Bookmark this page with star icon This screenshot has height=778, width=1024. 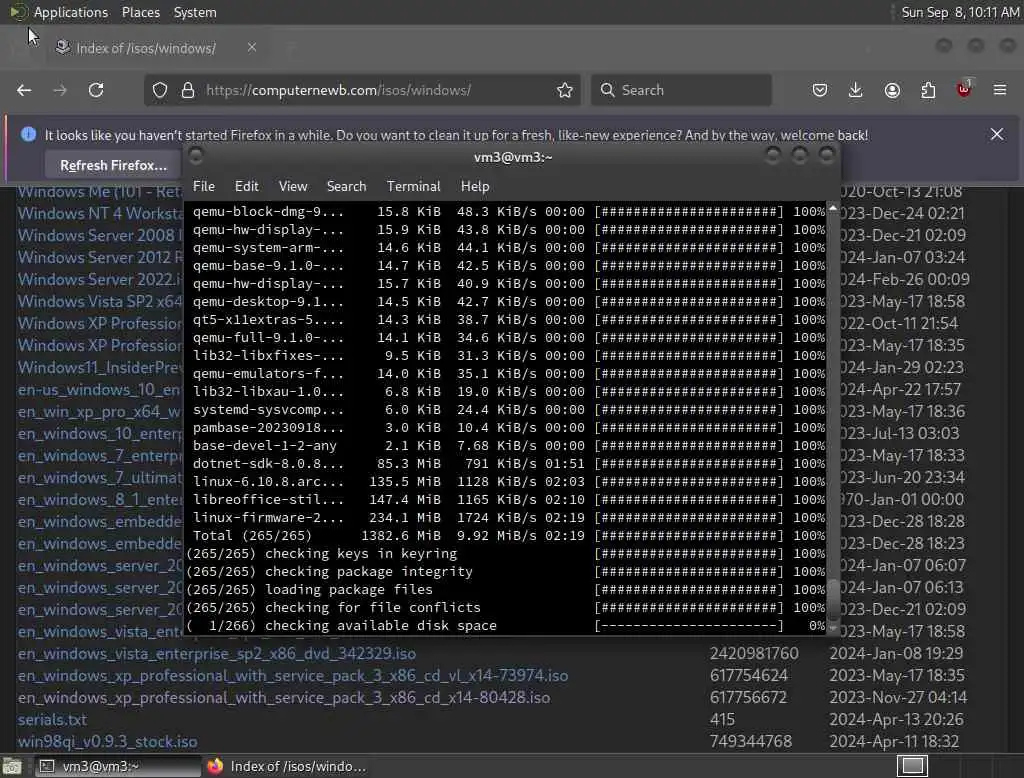(x=565, y=90)
